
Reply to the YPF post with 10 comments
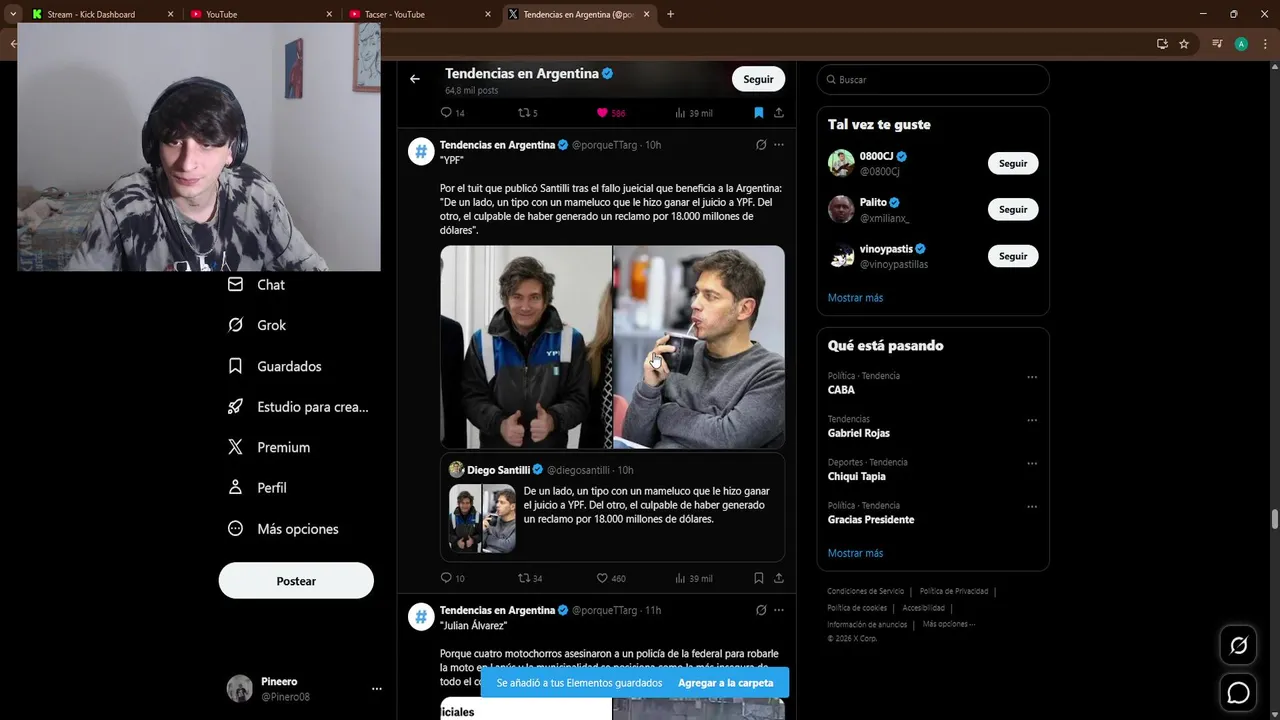[x=453, y=578]
